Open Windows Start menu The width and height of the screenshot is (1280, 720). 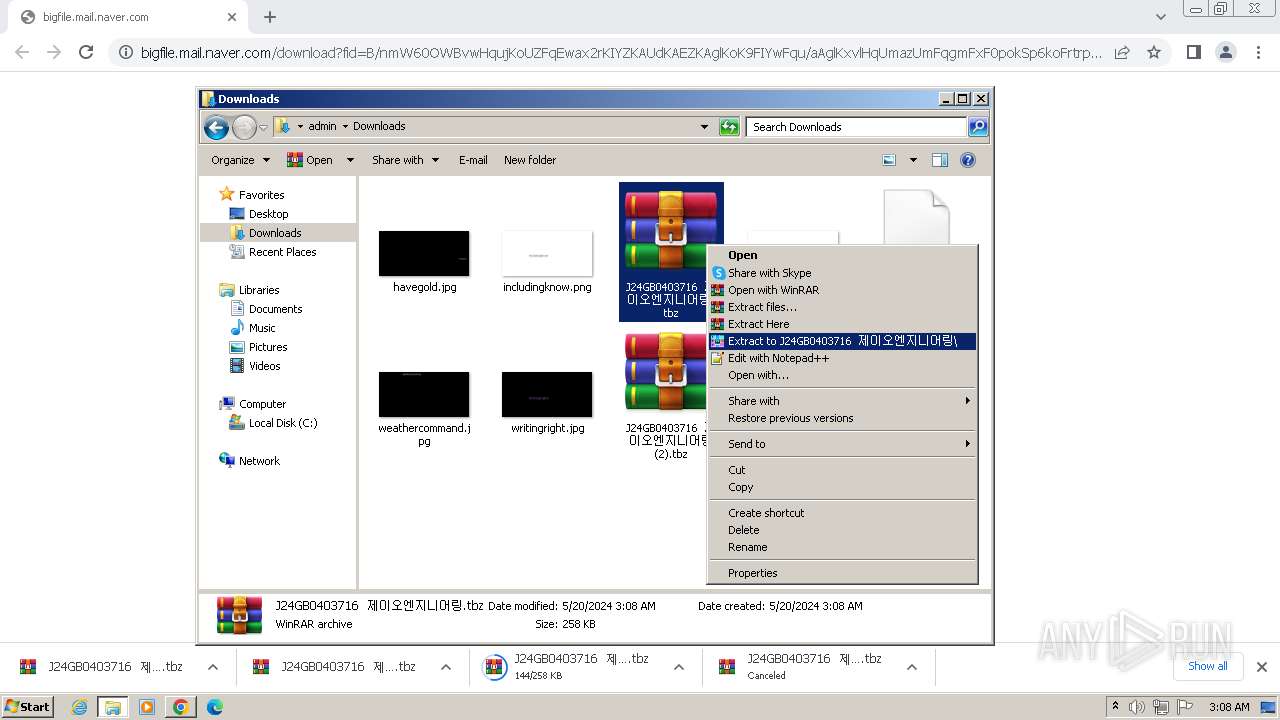point(28,707)
